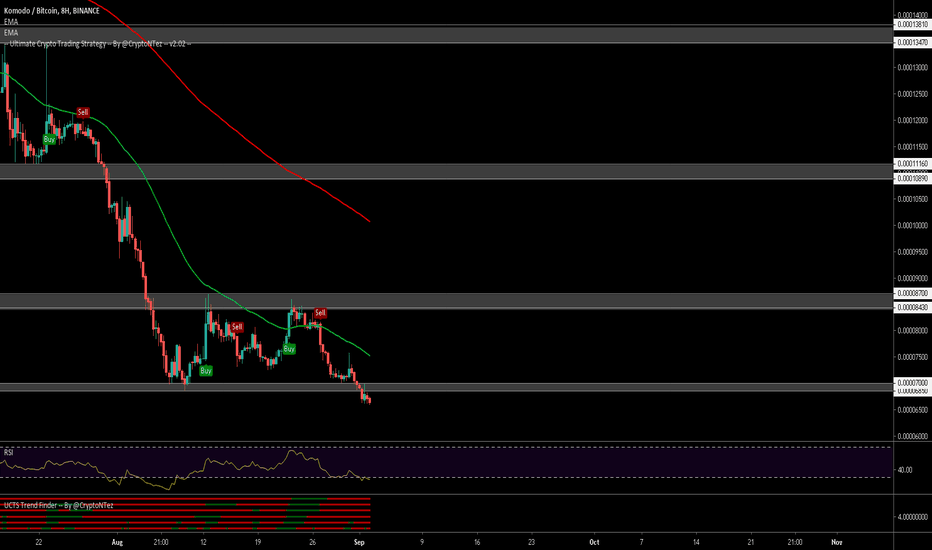Click the Oct label on time axis
Viewport: 932px width, 550px height.
[x=594, y=542]
